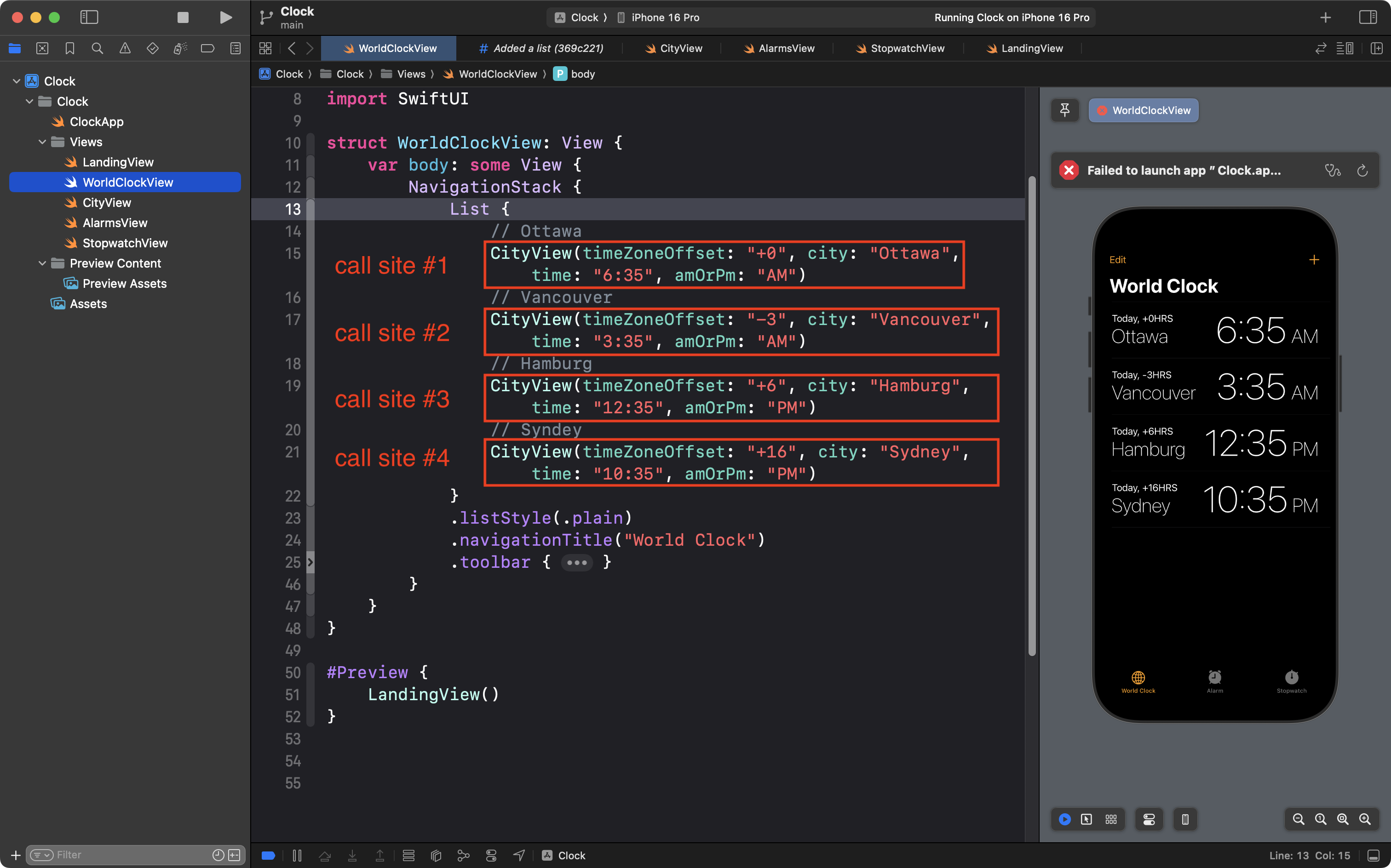Toggle breakpoints activation in debug bar
This screenshot has height=868, width=1391.
tap(268, 856)
